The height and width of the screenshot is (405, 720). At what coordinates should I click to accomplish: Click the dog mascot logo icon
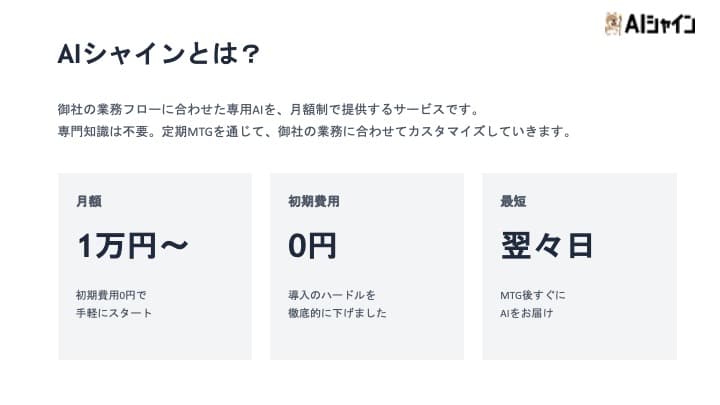click(x=614, y=23)
